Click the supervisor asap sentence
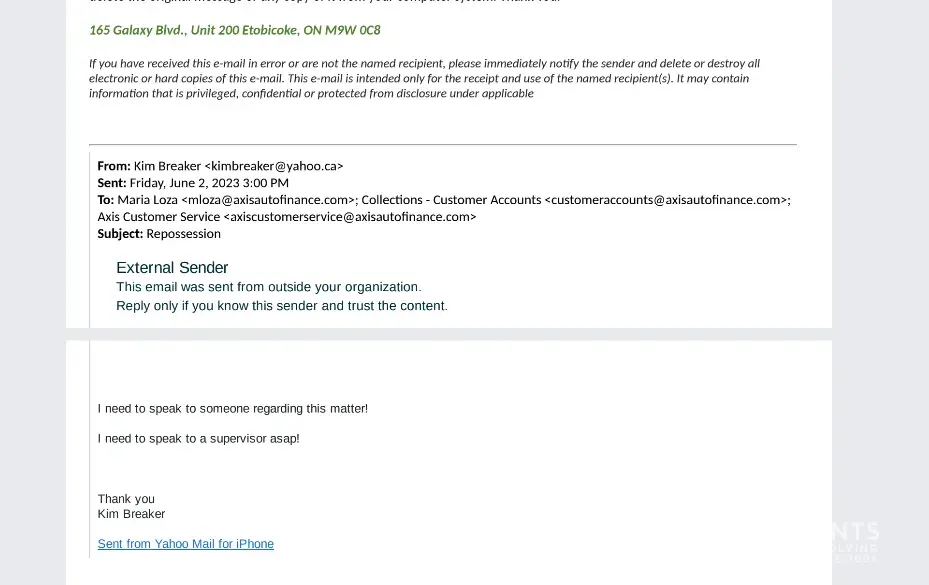Screen dimensions: 929x585 click(x=198, y=439)
